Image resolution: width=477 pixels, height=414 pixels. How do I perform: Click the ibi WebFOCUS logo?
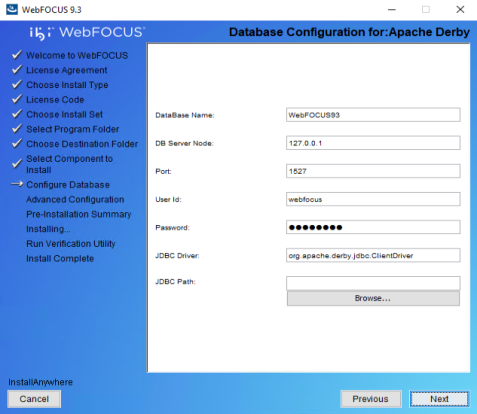click(x=87, y=33)
